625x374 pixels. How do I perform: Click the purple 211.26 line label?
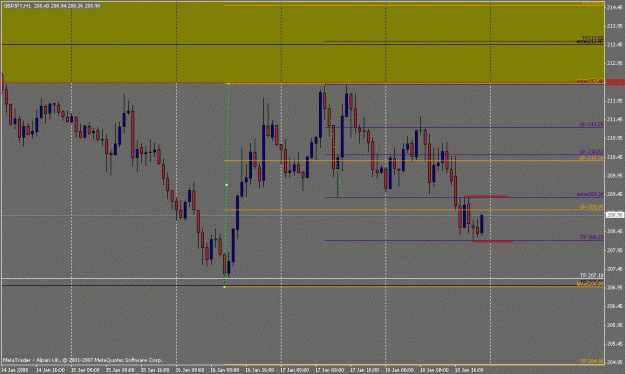coord(592,124)
